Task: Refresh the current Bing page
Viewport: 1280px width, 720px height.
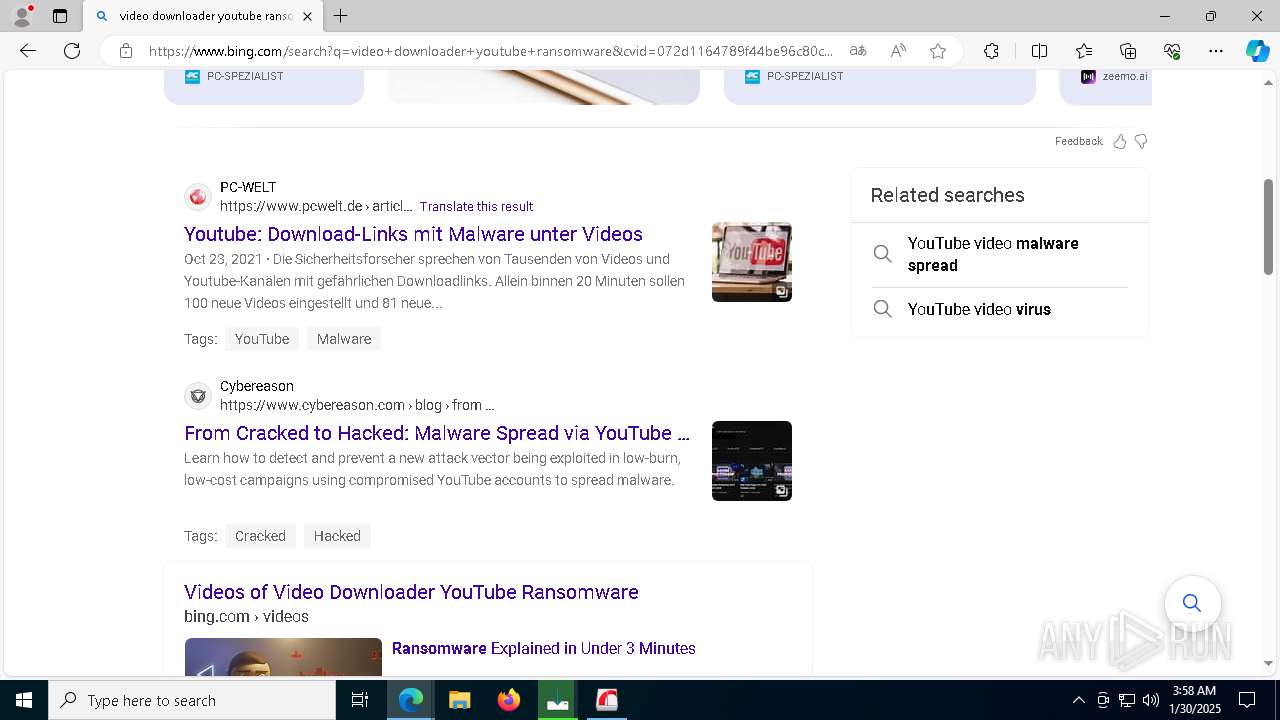Action: pos(72,51)
